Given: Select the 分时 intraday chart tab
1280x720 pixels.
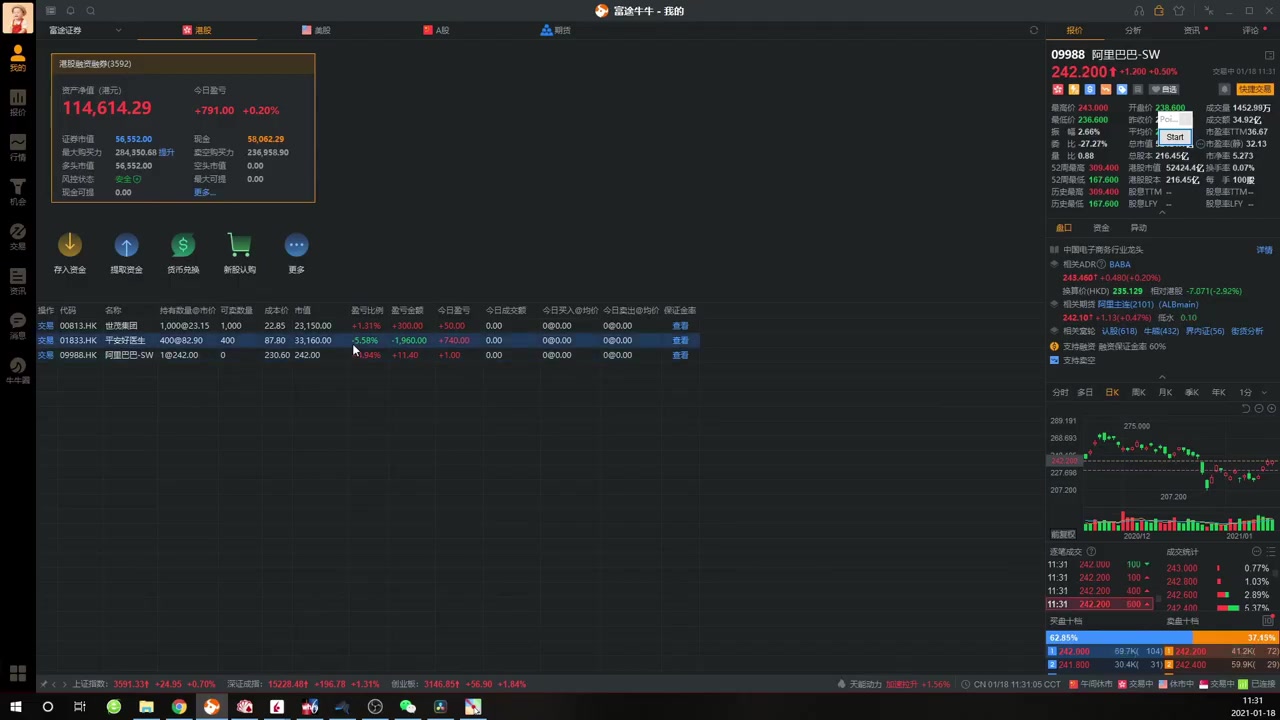Looking at the screenshot, I should pyautogui.click(x=1060, y=392).
